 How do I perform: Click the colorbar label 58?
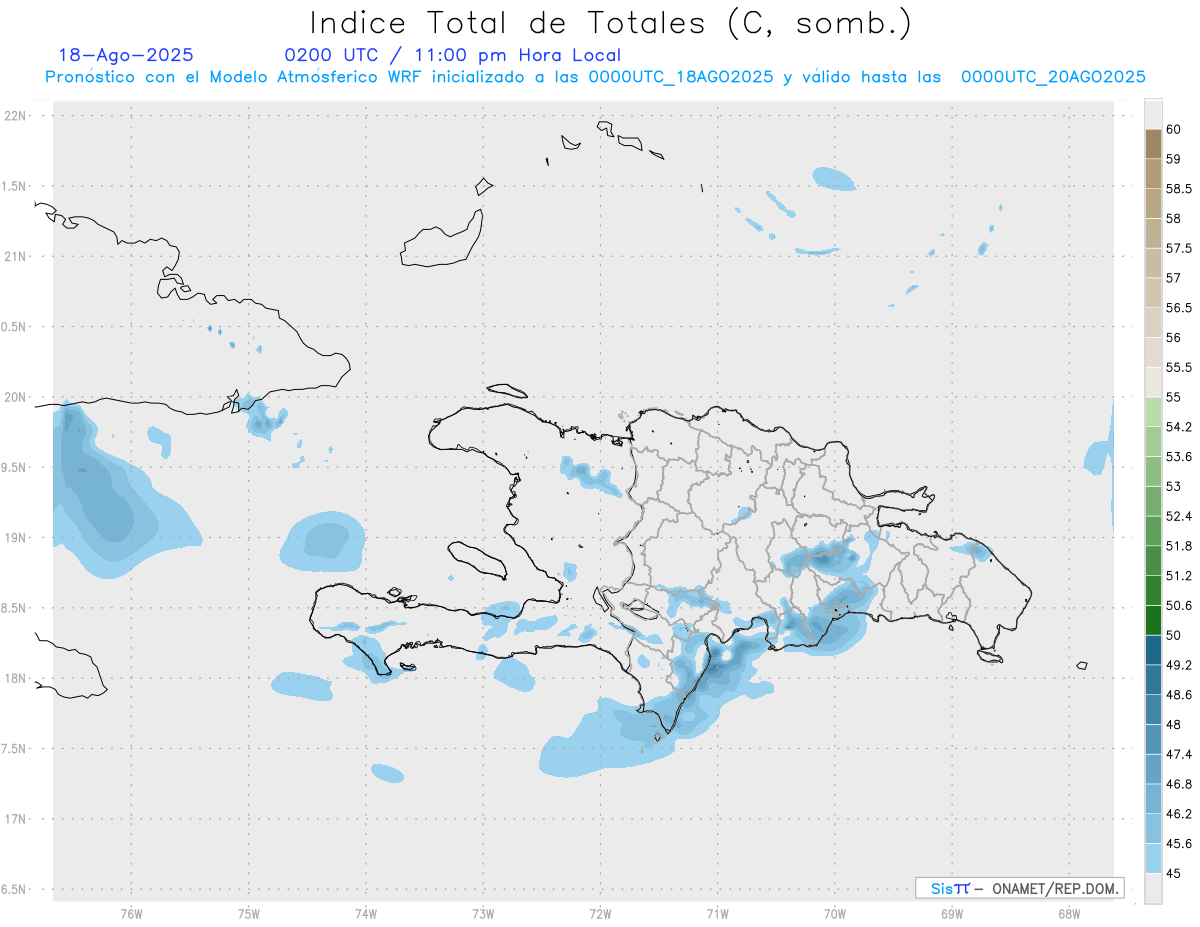(1173, 218)
